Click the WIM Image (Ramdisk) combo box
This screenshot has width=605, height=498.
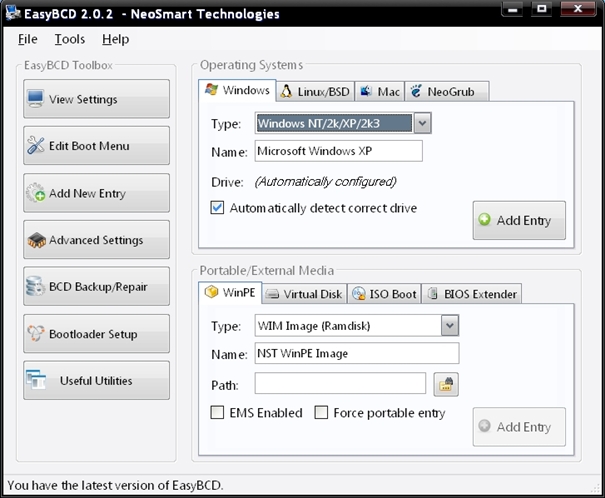[357, 326]
